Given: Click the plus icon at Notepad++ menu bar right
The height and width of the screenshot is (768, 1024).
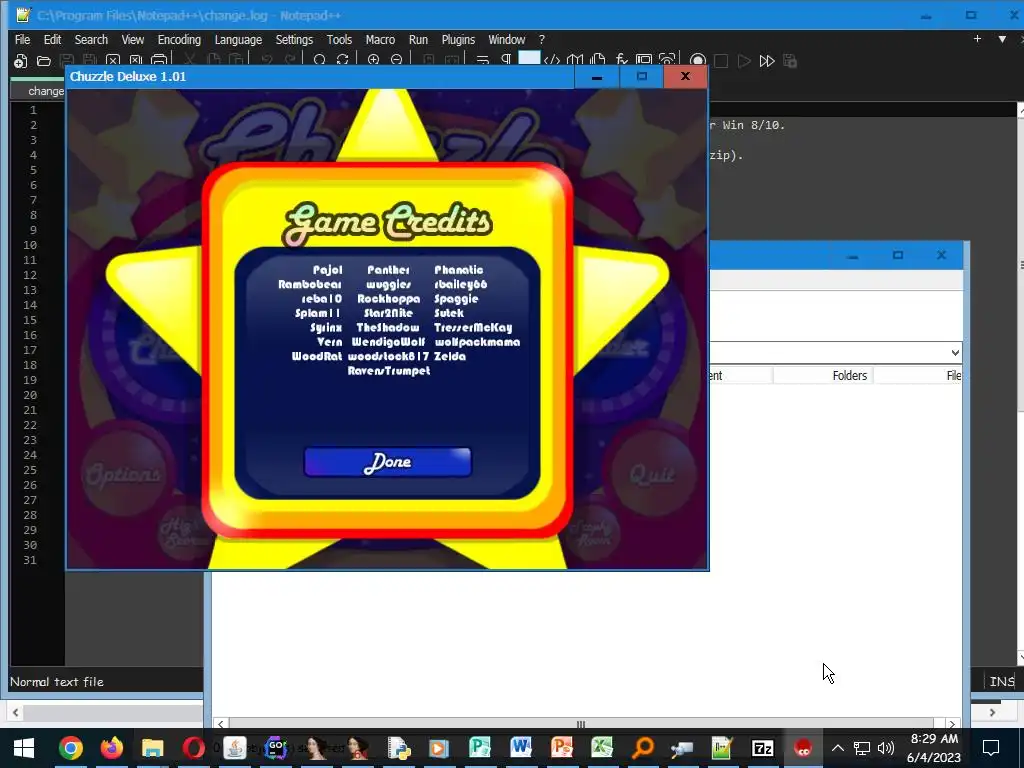Looking at the screenshot, I should pyautogui.click(x=977, y=39).
